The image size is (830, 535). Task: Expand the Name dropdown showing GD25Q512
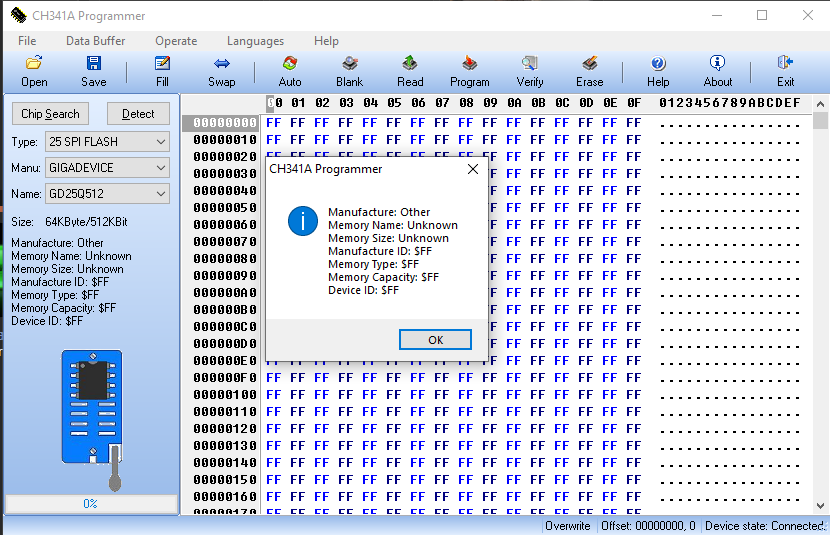tap(107, 194)
